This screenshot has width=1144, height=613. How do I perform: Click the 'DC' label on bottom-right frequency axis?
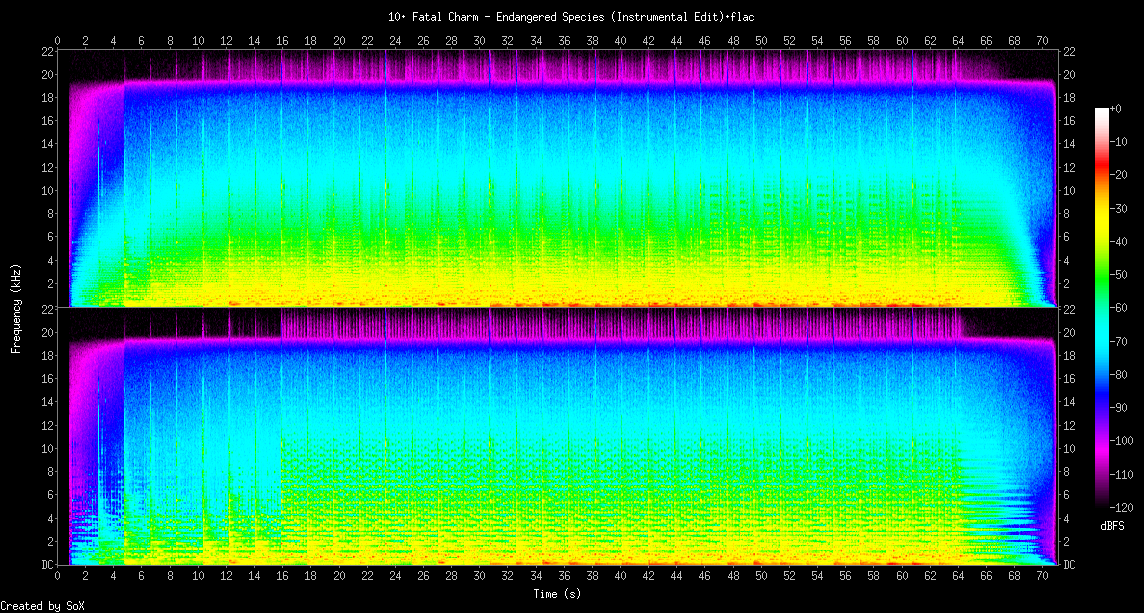1069,564
